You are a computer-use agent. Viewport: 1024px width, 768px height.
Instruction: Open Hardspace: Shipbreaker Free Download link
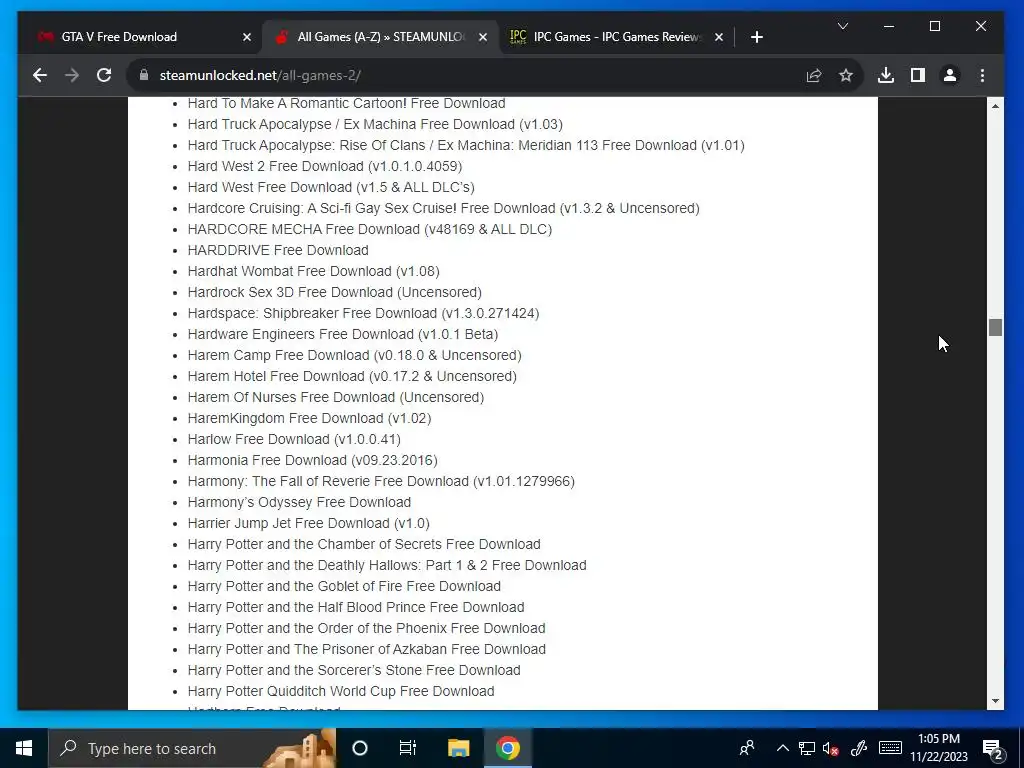tap(363, 313)
